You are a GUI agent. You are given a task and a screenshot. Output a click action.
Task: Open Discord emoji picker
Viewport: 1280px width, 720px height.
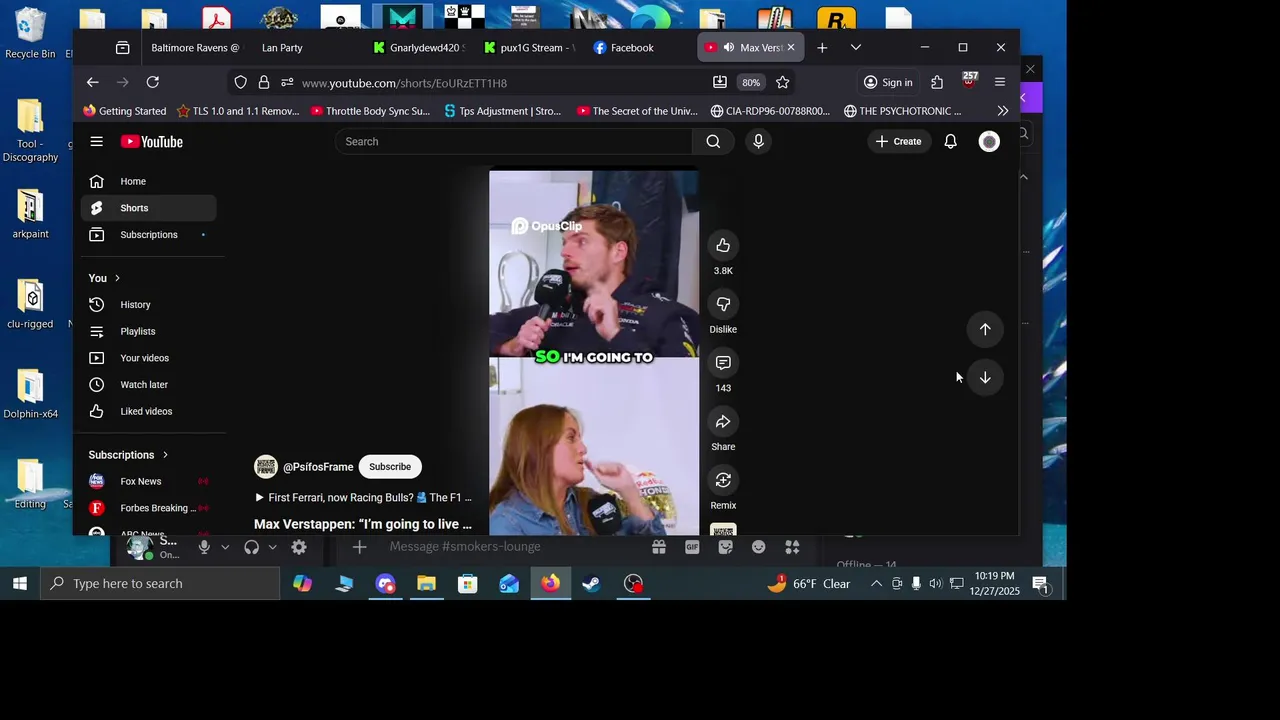pos(759,547)
